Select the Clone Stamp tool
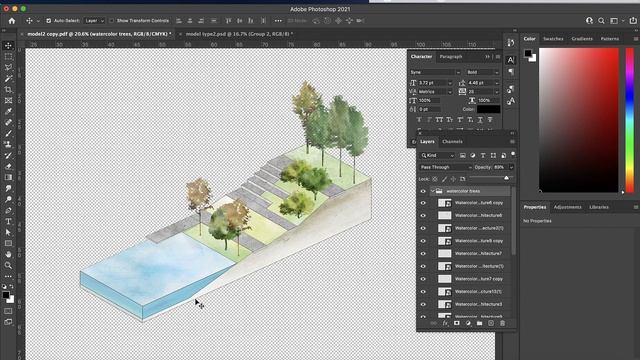Image resolution: width=640 pixels, height=360 pixels. pyautogui.click(x=8, y=144)
